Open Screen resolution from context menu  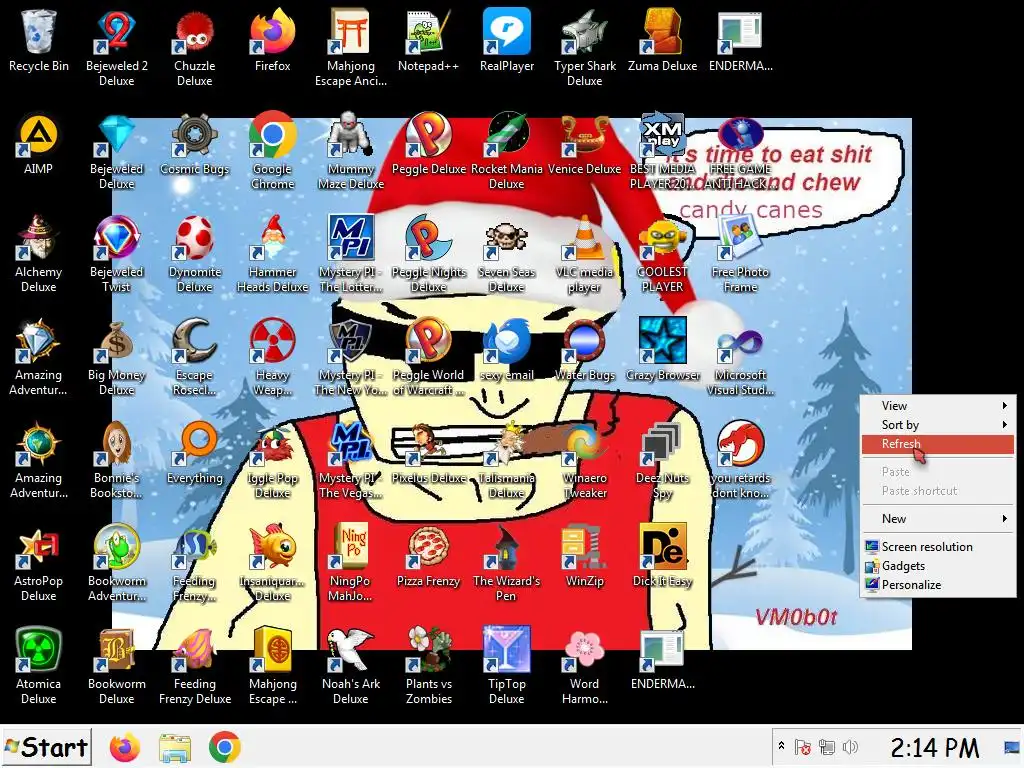938,547
